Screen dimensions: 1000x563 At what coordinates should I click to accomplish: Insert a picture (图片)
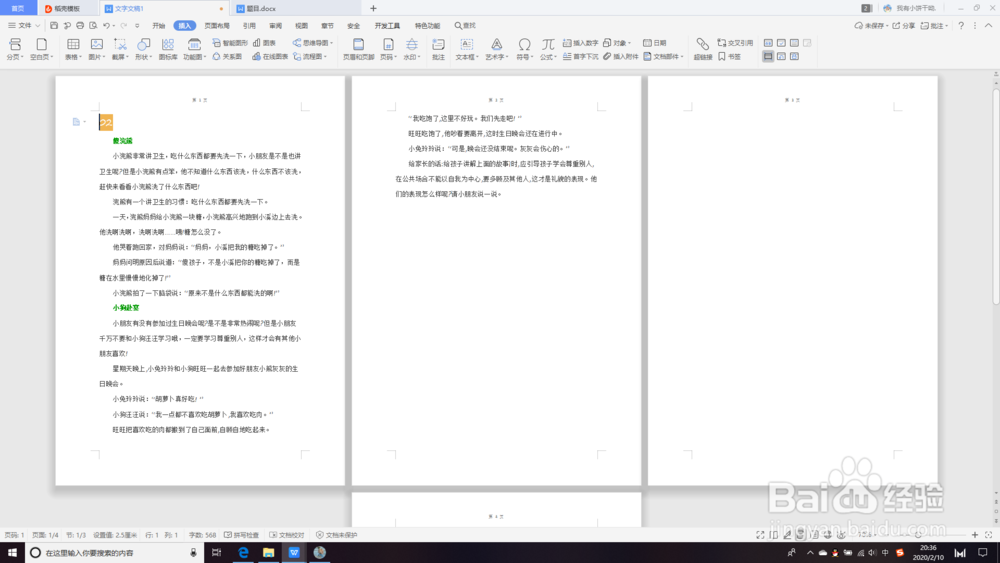tap(97, 48)
